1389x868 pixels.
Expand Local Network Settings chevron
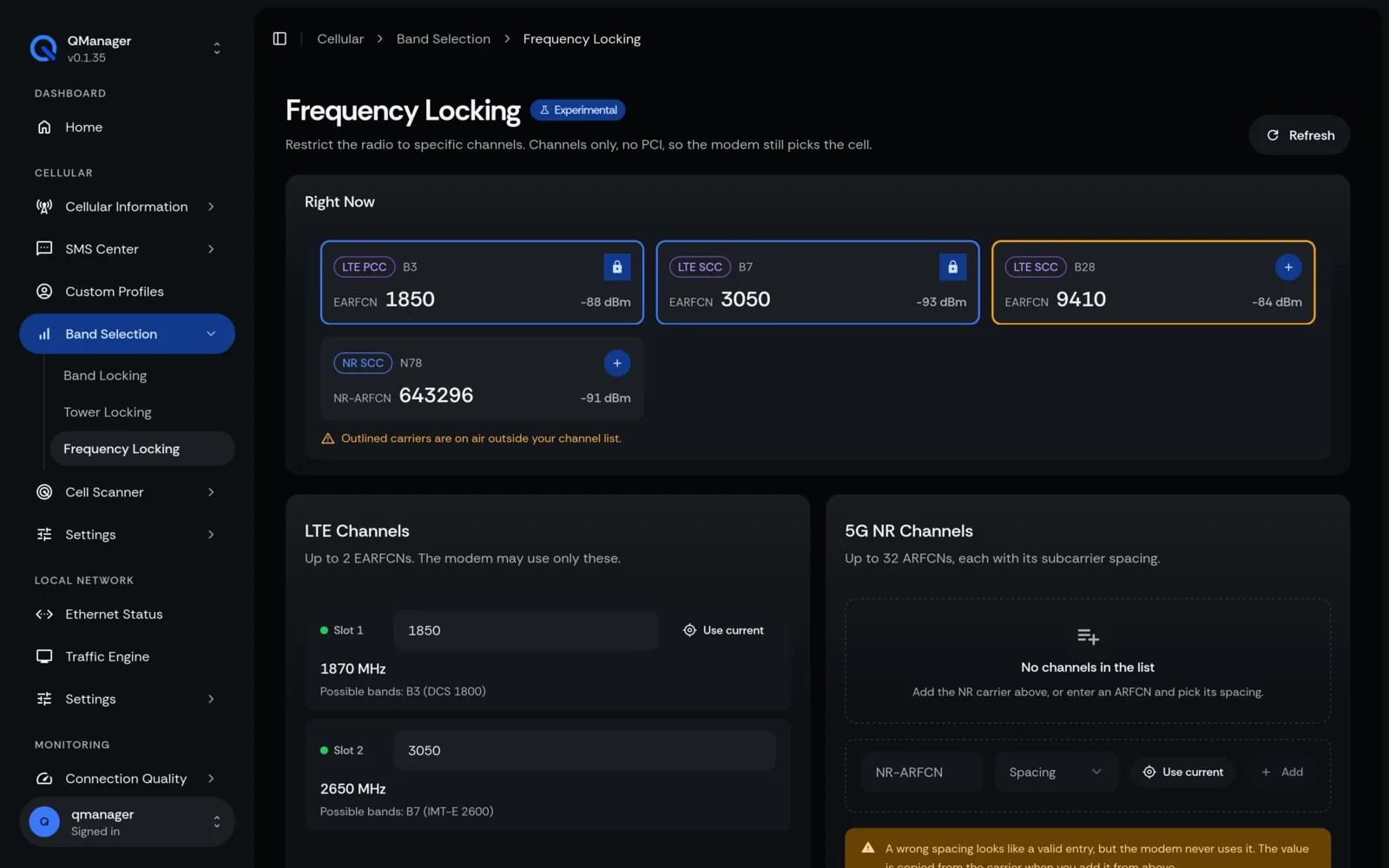[211, 700]
